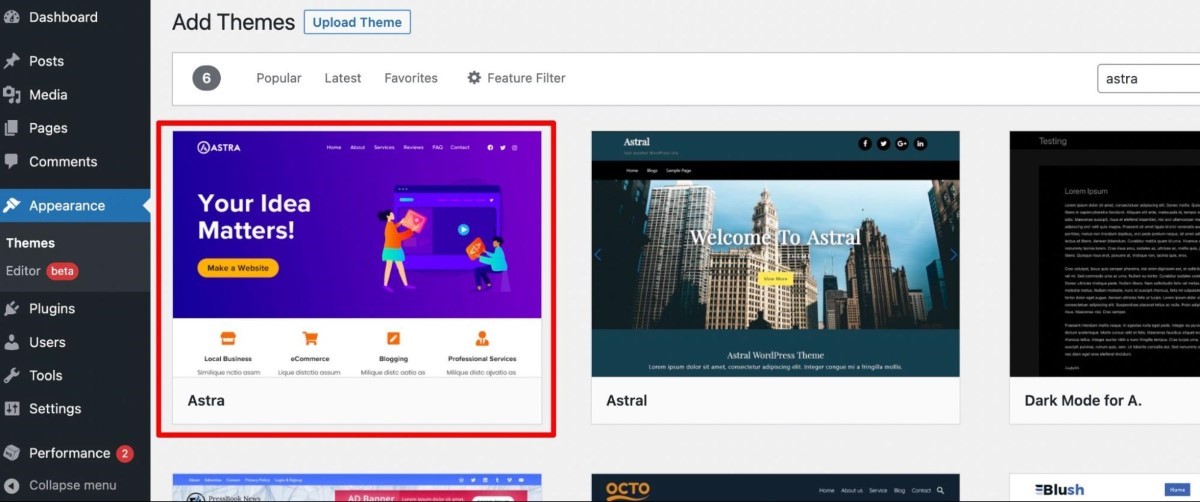Click the Appearance paintbrush icon
Viewport: 1200px width, 502px height.
click(12, 206)
